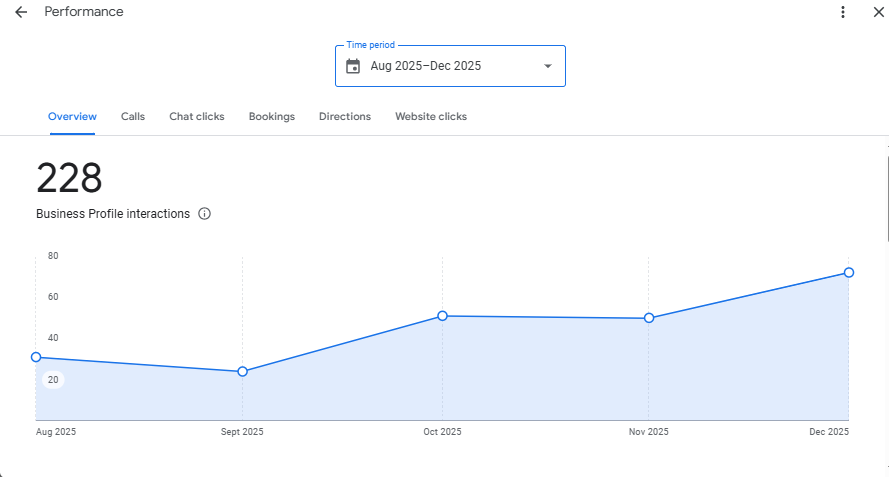
Task: Click the Dec 2025 axis label
Action: tap(829, 432)
